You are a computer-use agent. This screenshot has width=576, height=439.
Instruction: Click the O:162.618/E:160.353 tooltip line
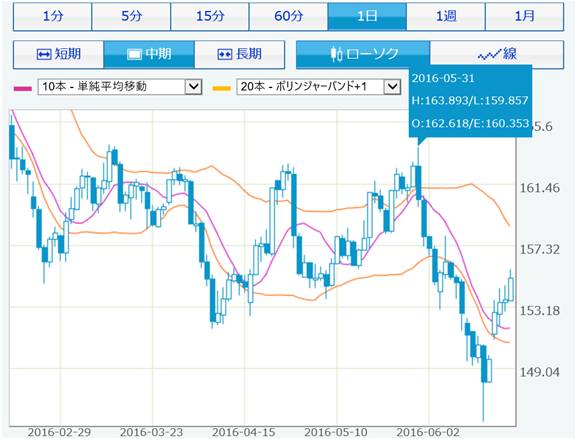point(470,123)
